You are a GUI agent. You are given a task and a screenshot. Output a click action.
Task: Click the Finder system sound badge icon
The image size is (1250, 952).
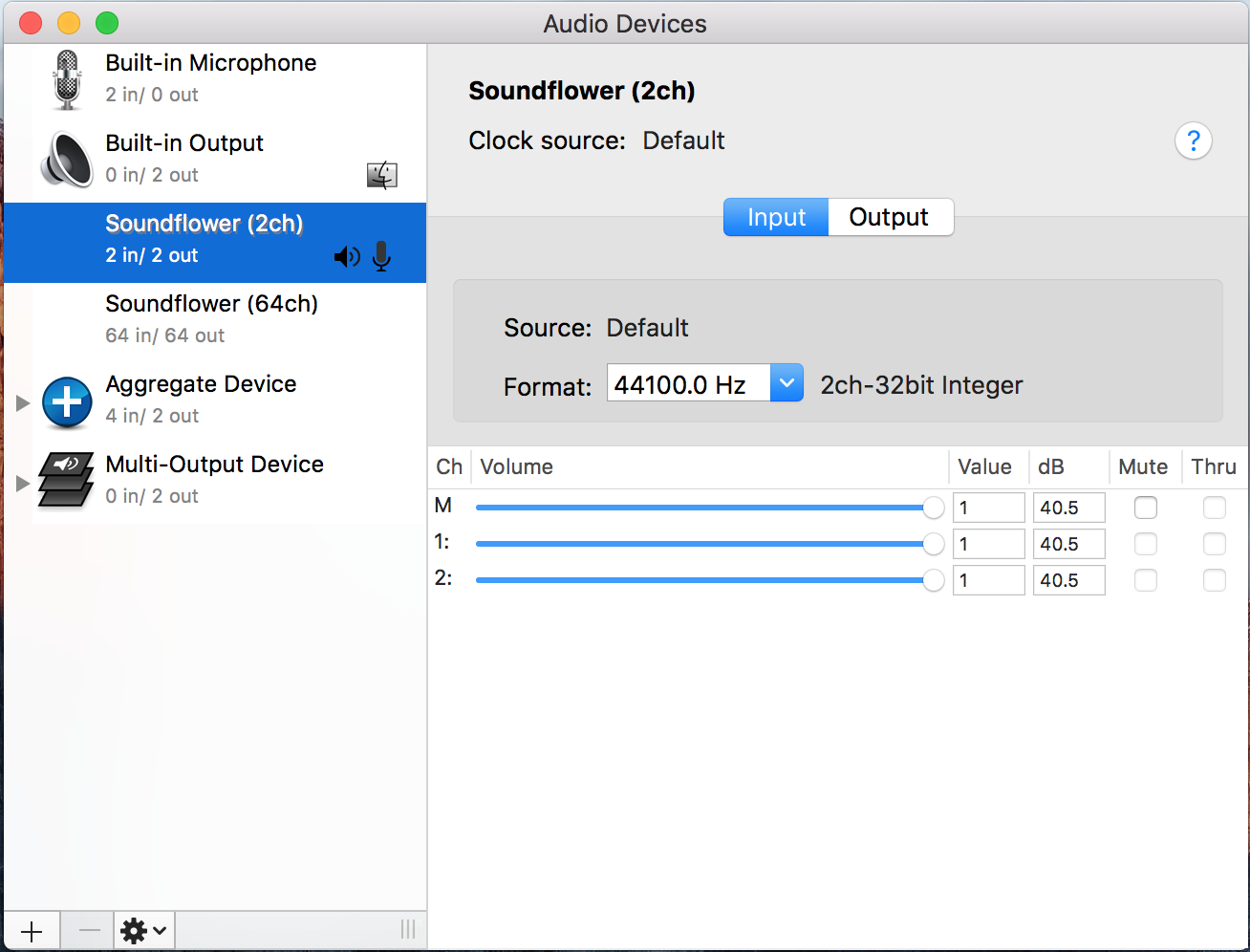[x=382, y=175]
